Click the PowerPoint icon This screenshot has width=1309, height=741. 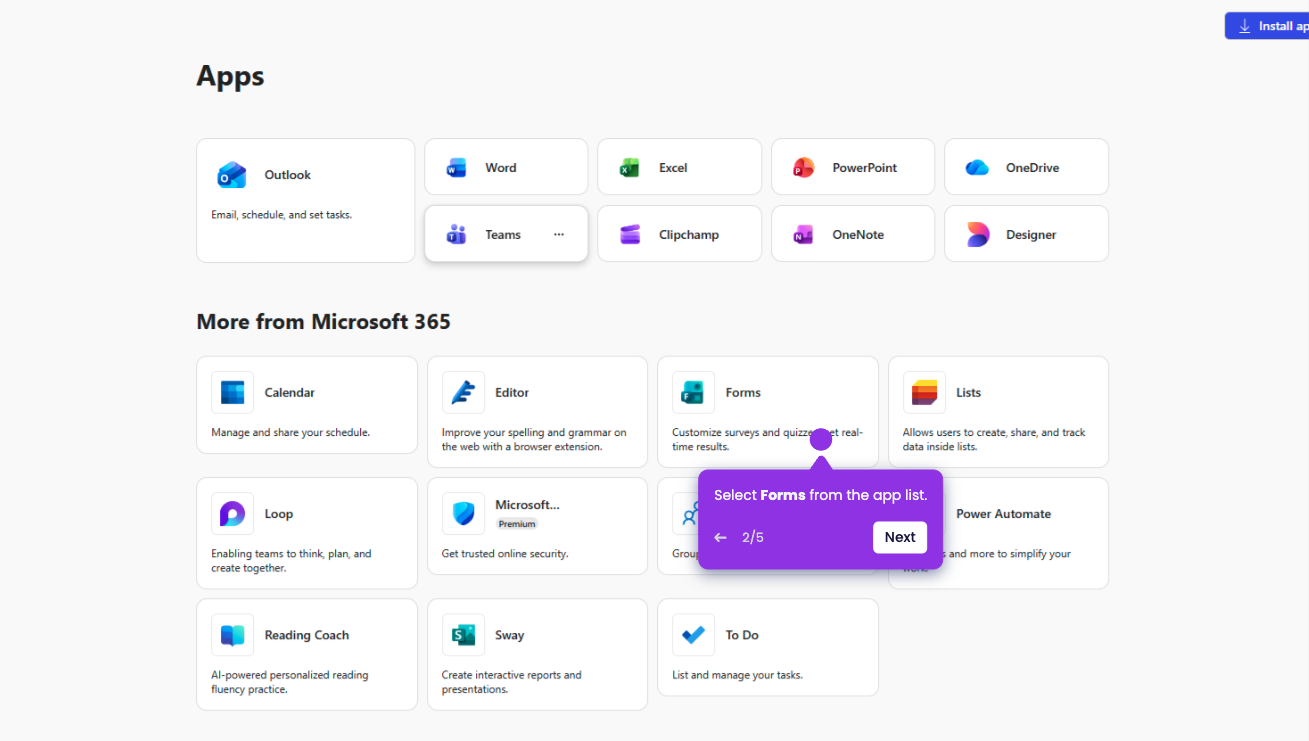tap(803, 168)
